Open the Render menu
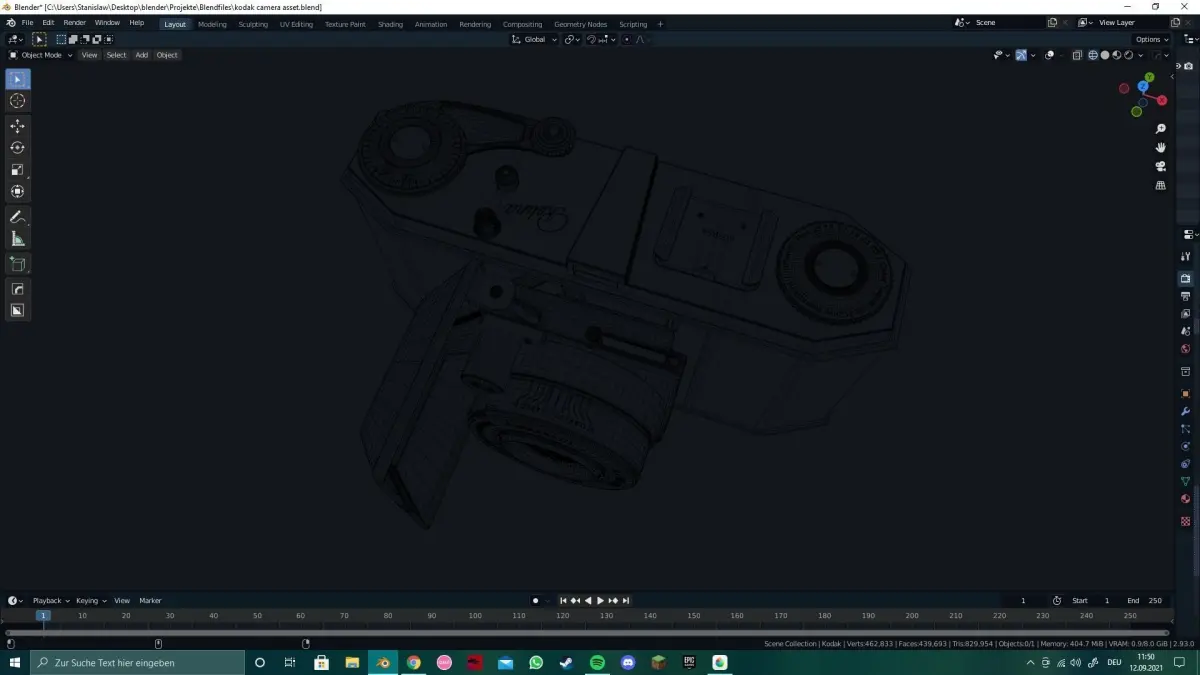 [x=74, y=23]
